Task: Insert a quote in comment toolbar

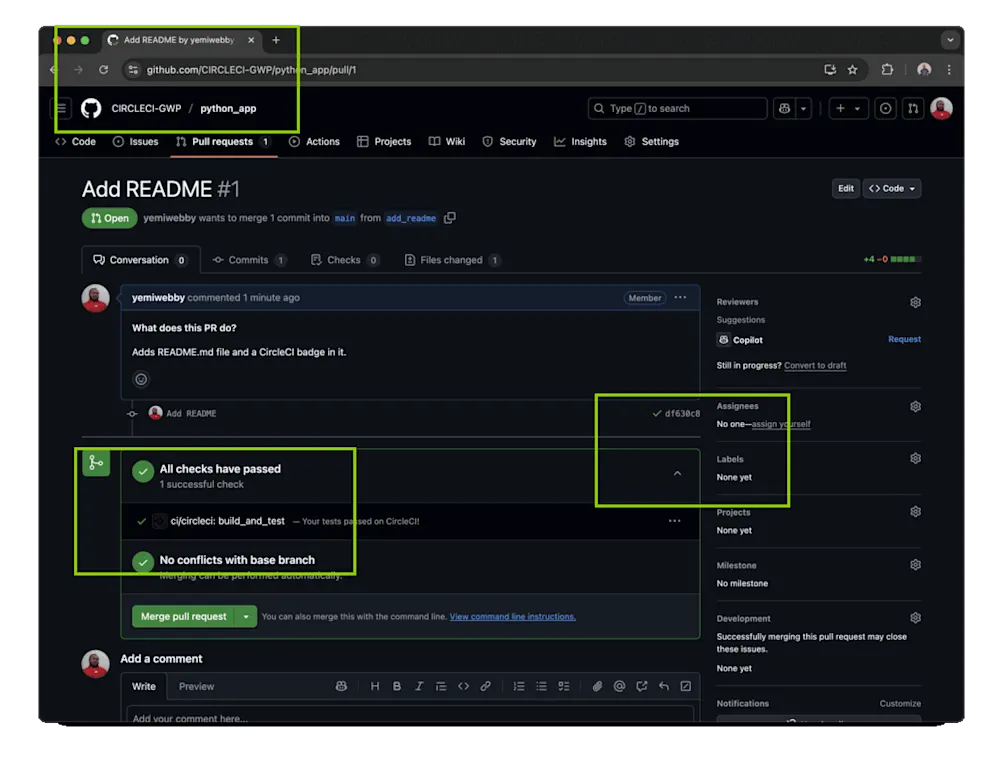Action: coord(441,686)
